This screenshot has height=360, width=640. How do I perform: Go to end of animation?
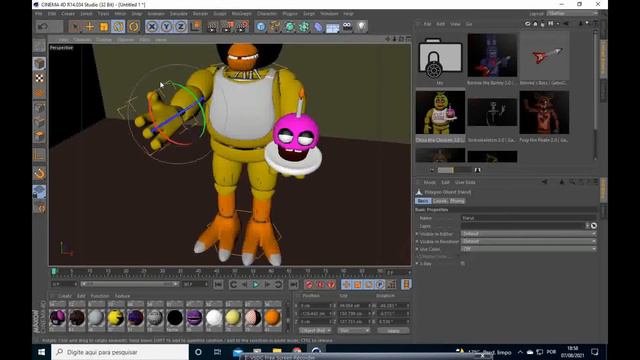(x=293, y=284)
